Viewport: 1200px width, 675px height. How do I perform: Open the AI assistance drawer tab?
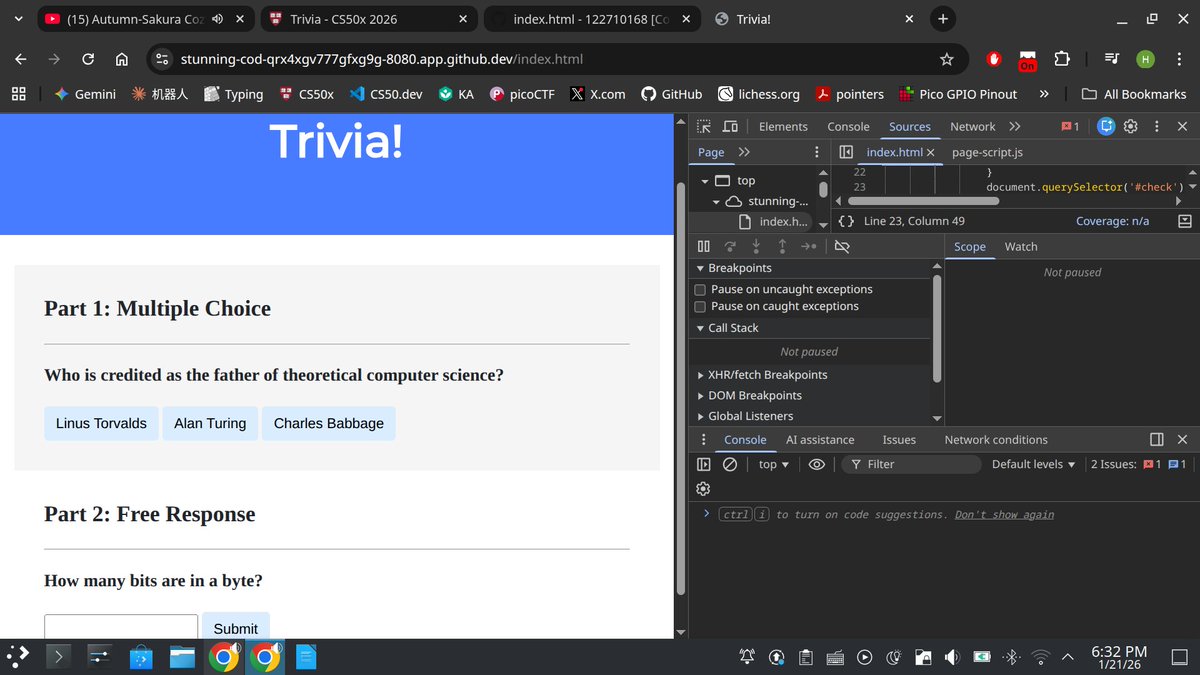click(x=820, y=439)
